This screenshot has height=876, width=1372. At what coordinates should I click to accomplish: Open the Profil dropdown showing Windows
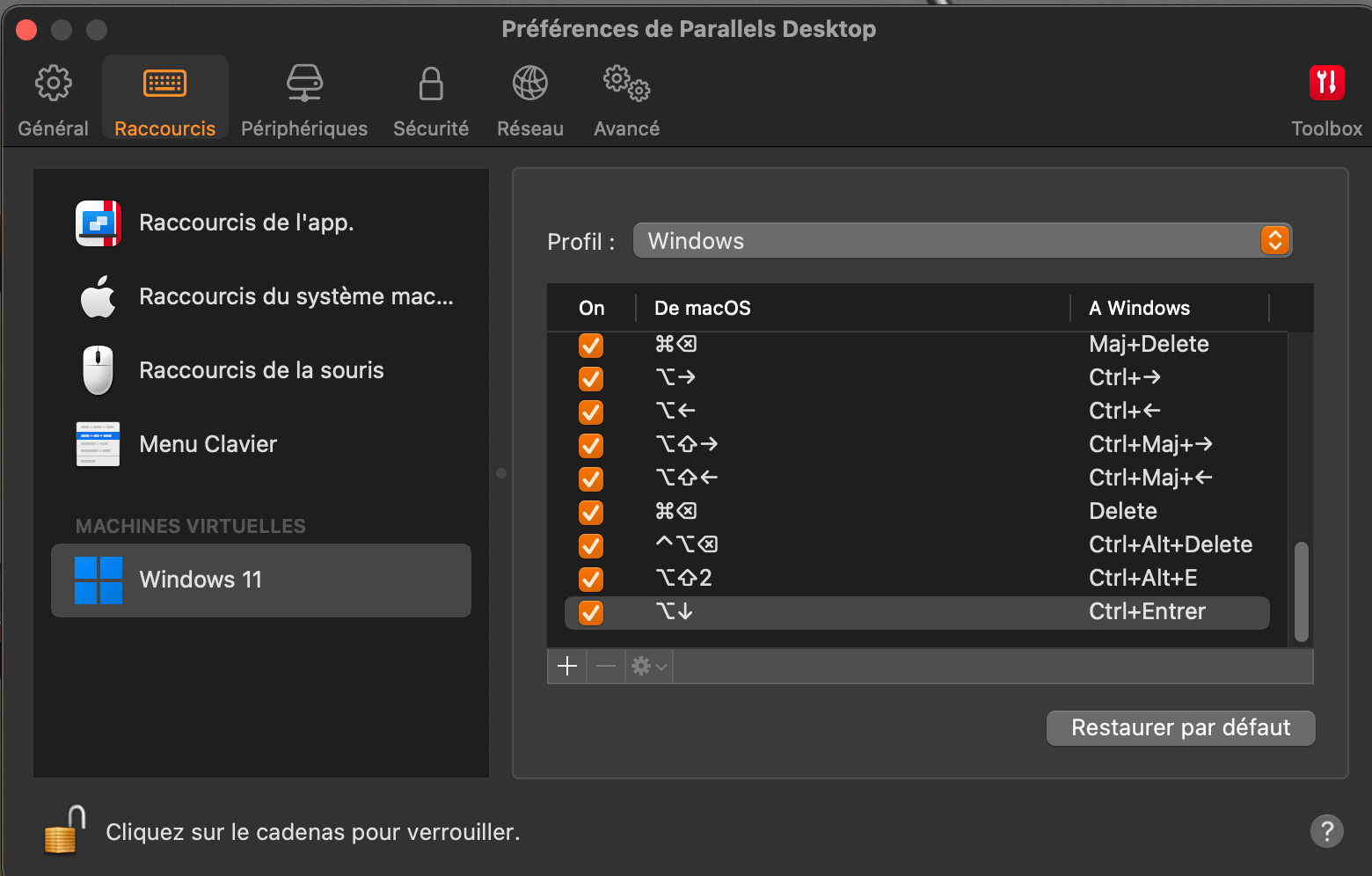962,240
